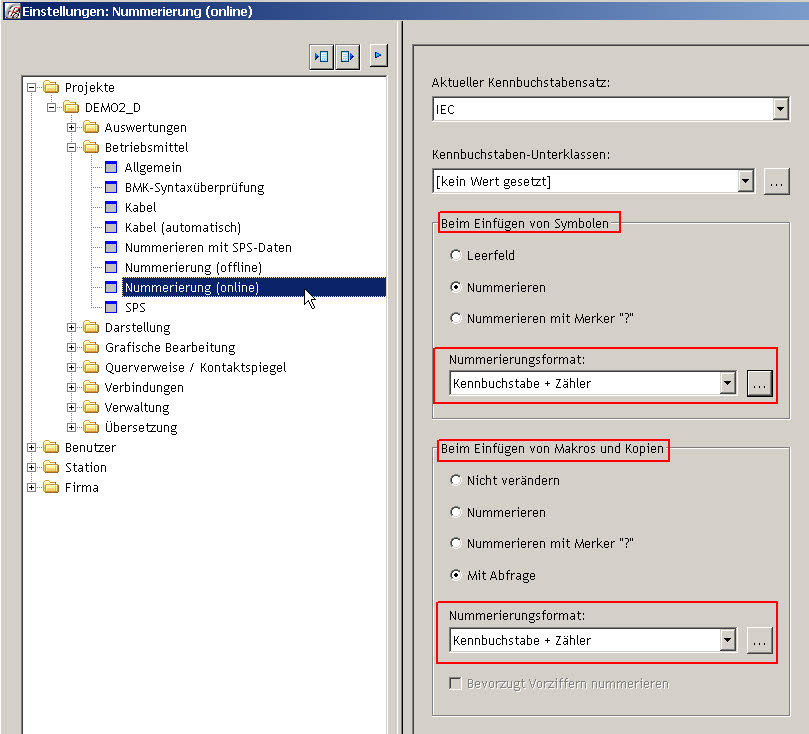Click the small play-arrow button above the tree
Screen dimensions: 809x734
378,55
